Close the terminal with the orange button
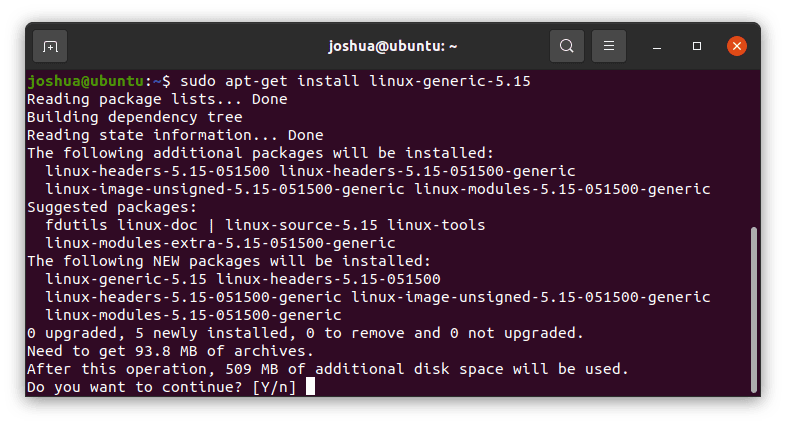This screenshot has height=425, width=786. click(737, 46)
